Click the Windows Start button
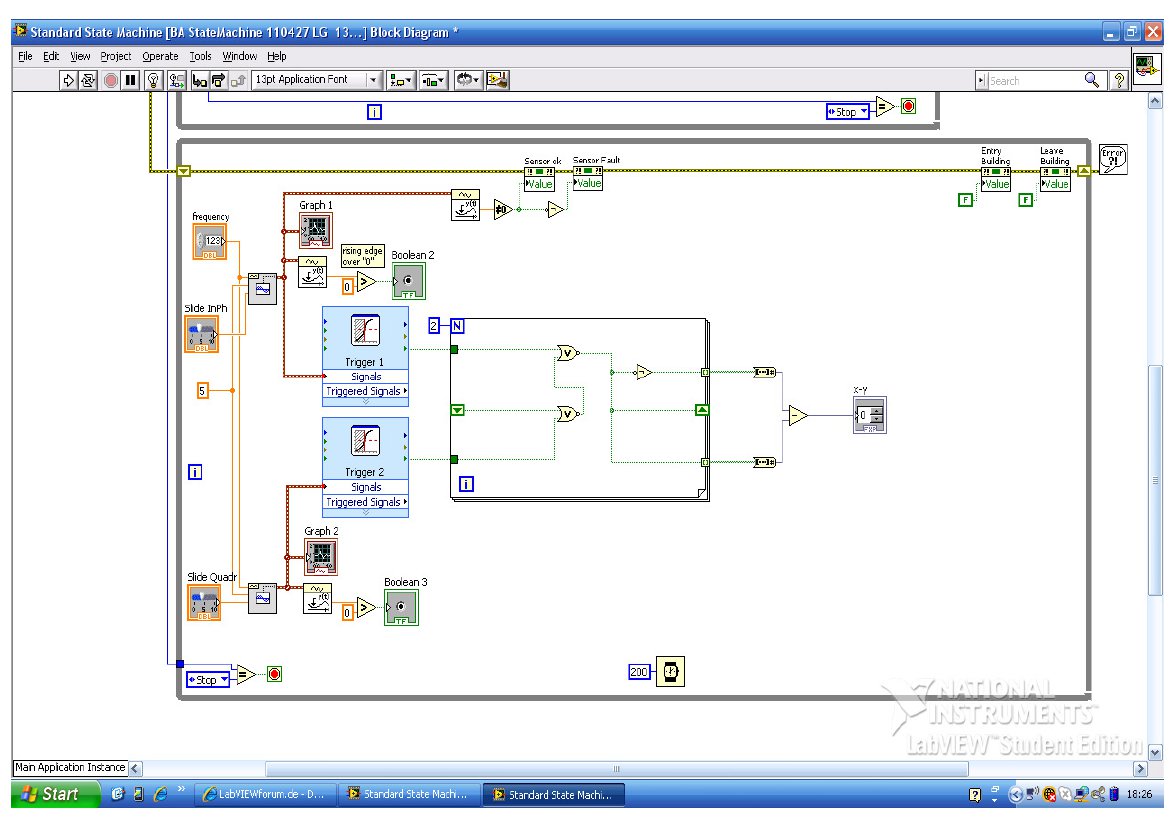Image resolution: width=1169 pixels, height=826 pixels. [55, 794]
